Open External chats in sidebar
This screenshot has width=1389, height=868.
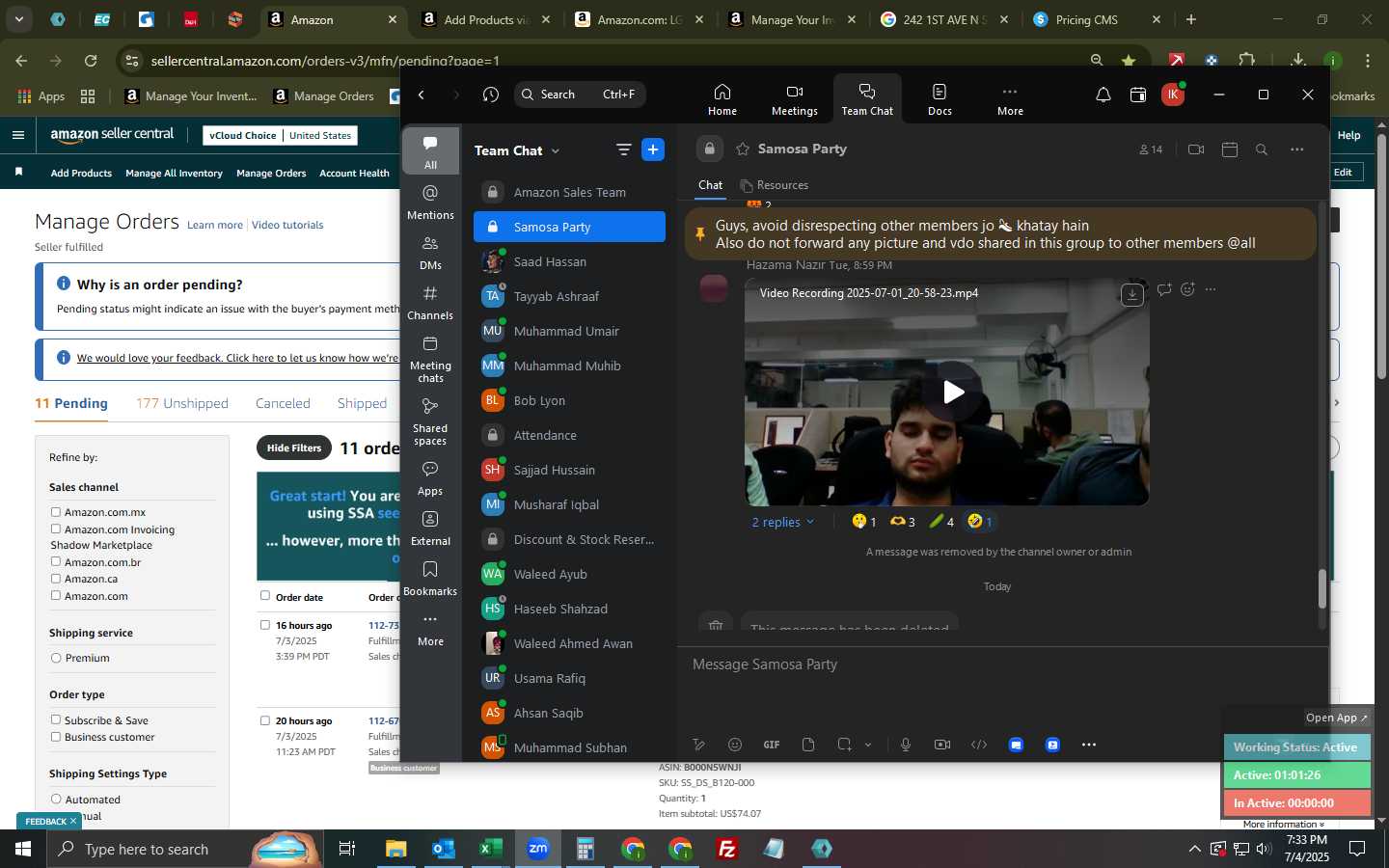(x=430, y=529)
